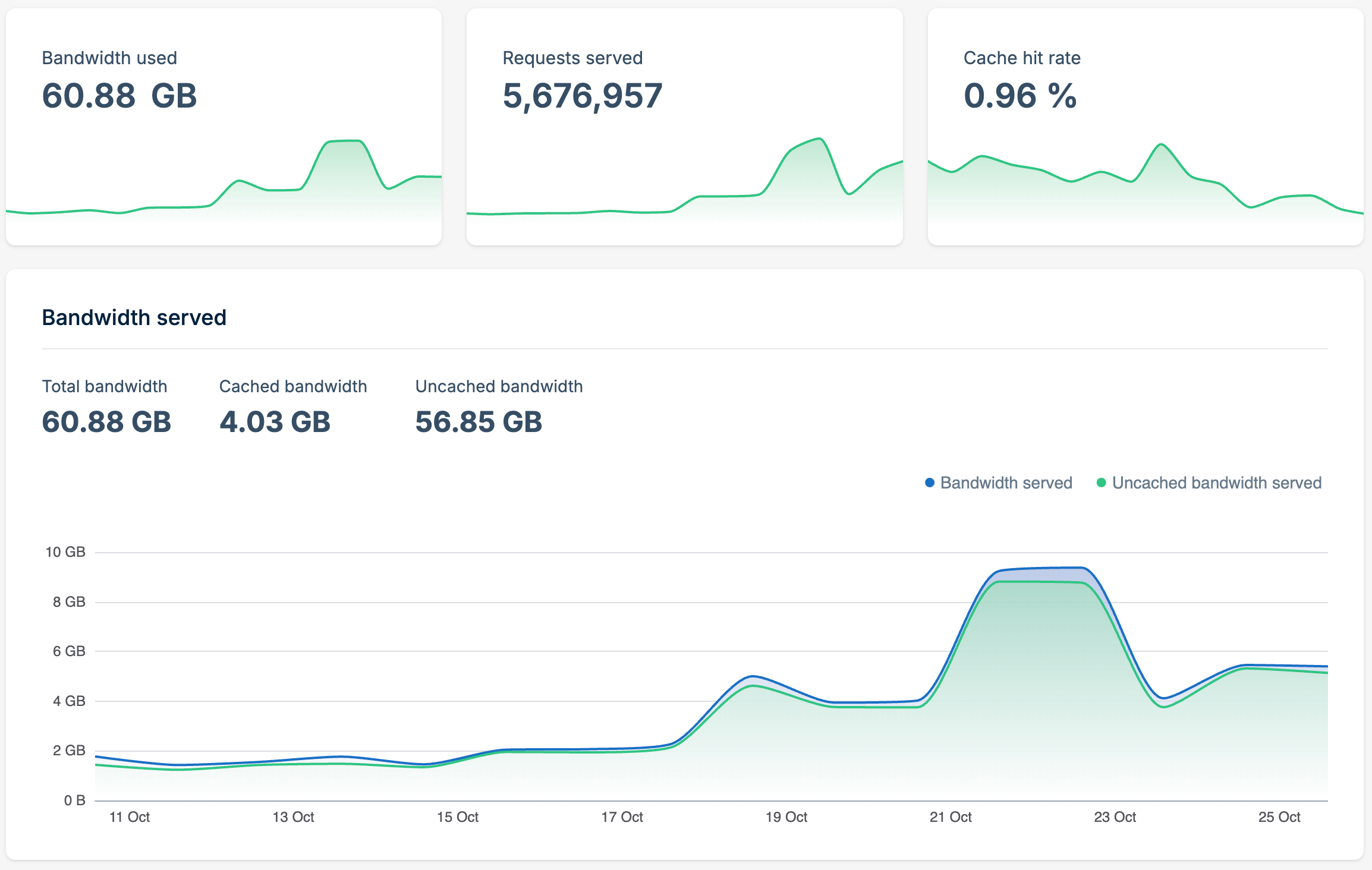This screenshot has height=870, width=1372.
Task: Select the 60.88 GB bandwidth used value
Action: click(119, 96)
